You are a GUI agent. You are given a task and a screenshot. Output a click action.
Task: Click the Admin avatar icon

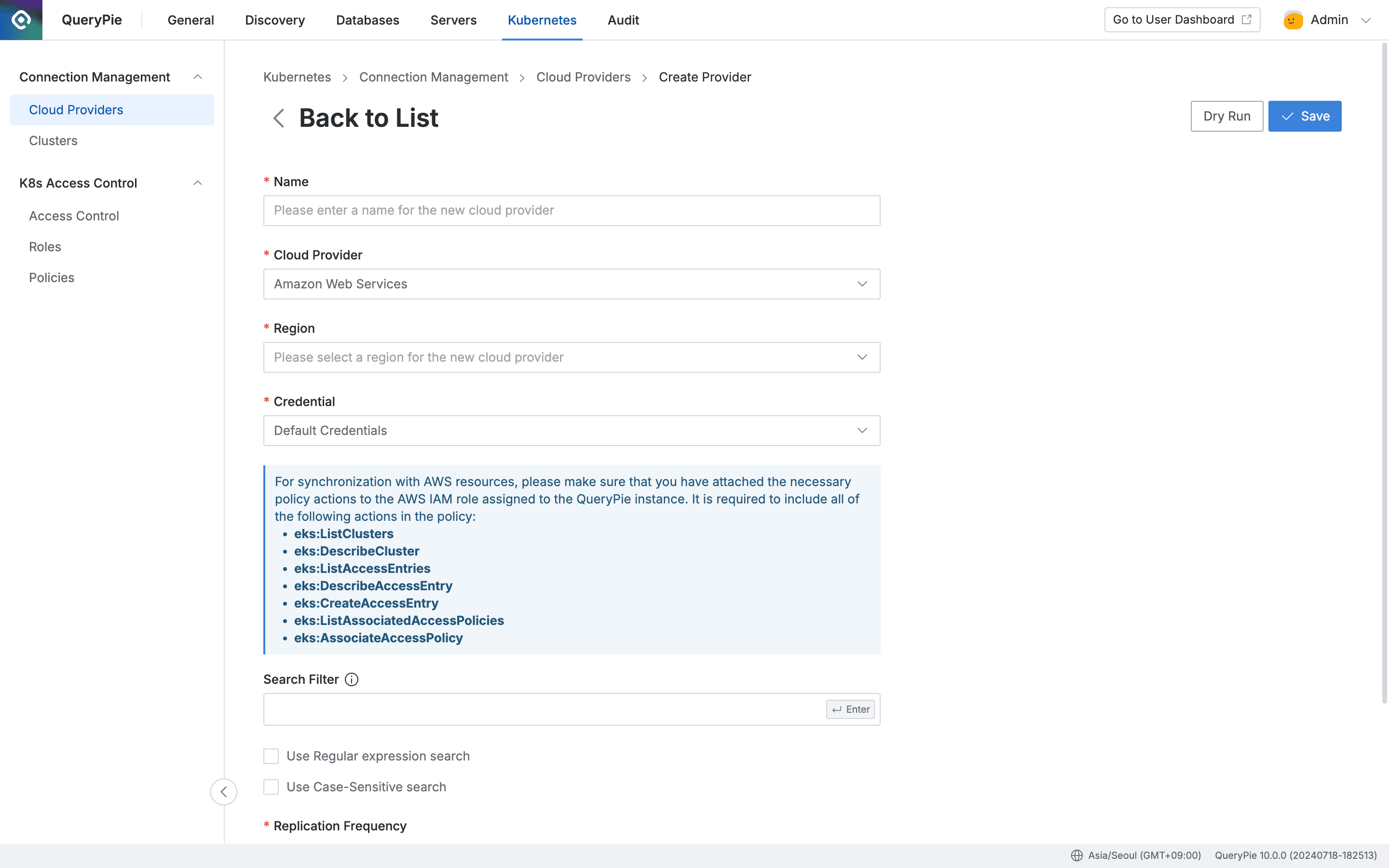1292,19
